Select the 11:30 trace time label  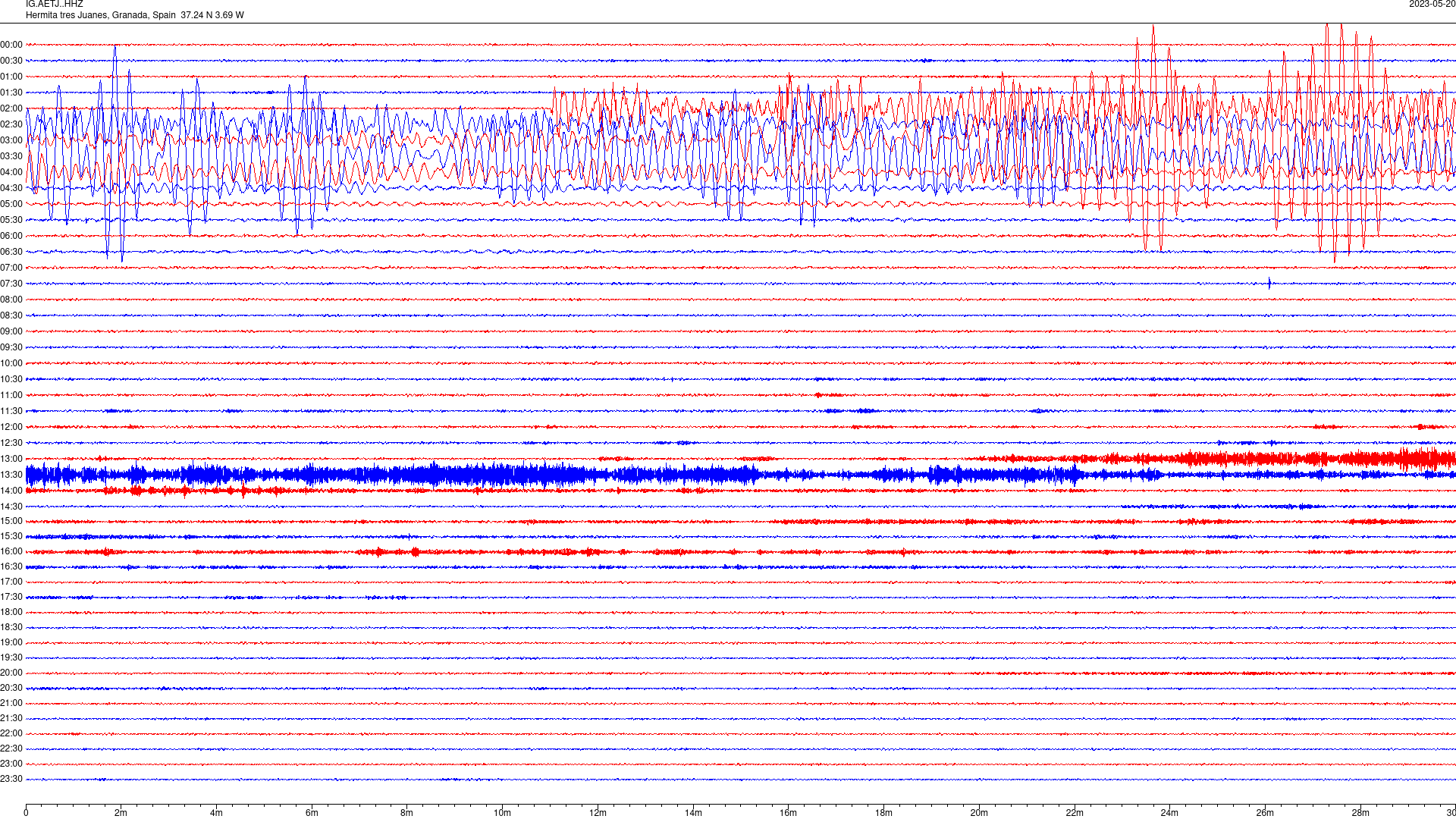pyautogui.click(x=11, y=411)
